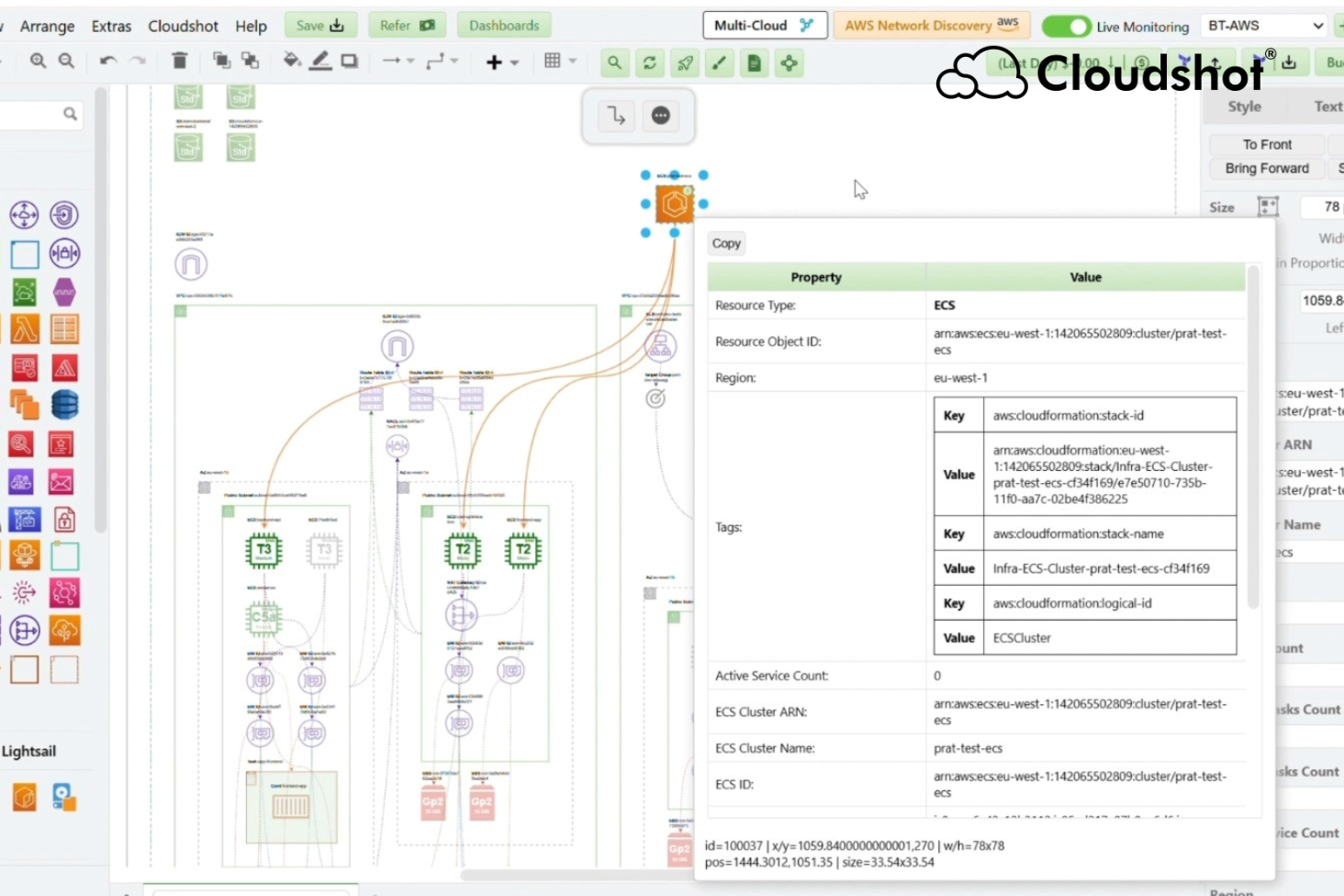Click the Bring Forward button
Viewport: 1344px width, 896px height.
tap(1266, 168)
